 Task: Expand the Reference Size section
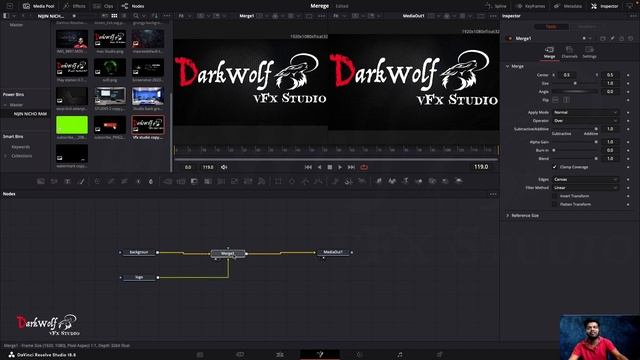[x=508, y=216]
